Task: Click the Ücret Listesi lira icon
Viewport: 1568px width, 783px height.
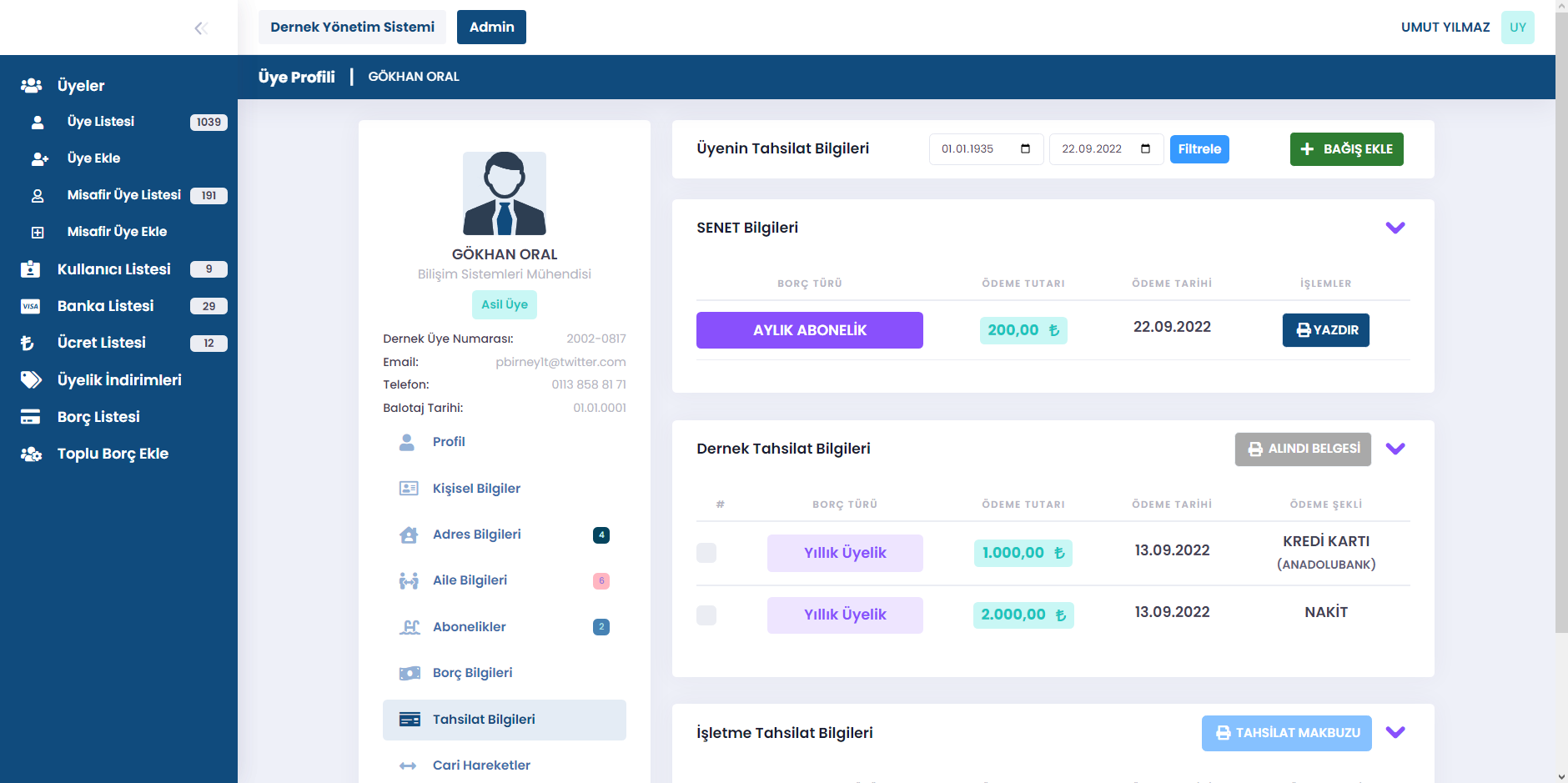Action: click(x=28, y=343)
